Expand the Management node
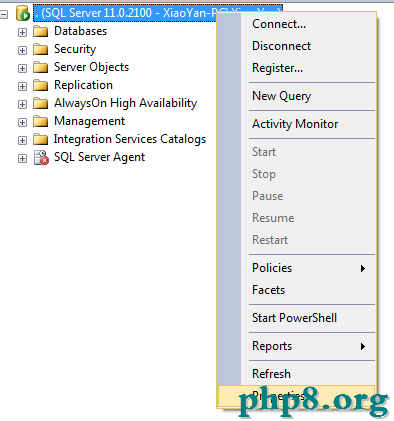Viewport: 394px width, 421px height. [22, 122]
